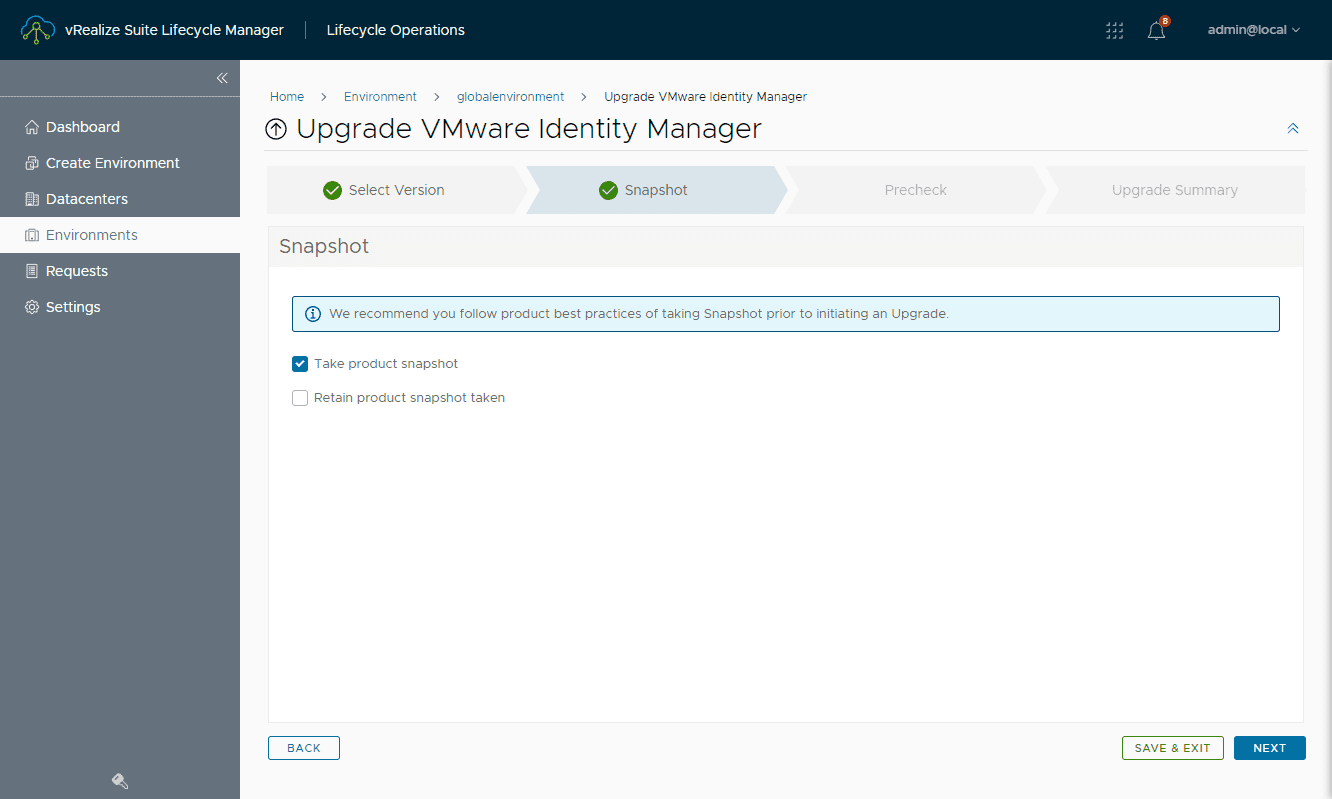The height and width of the screenshot is (799, 1332).
Task: Click the vRealize cloud logo icon
Action: click(x=38, y=30)
